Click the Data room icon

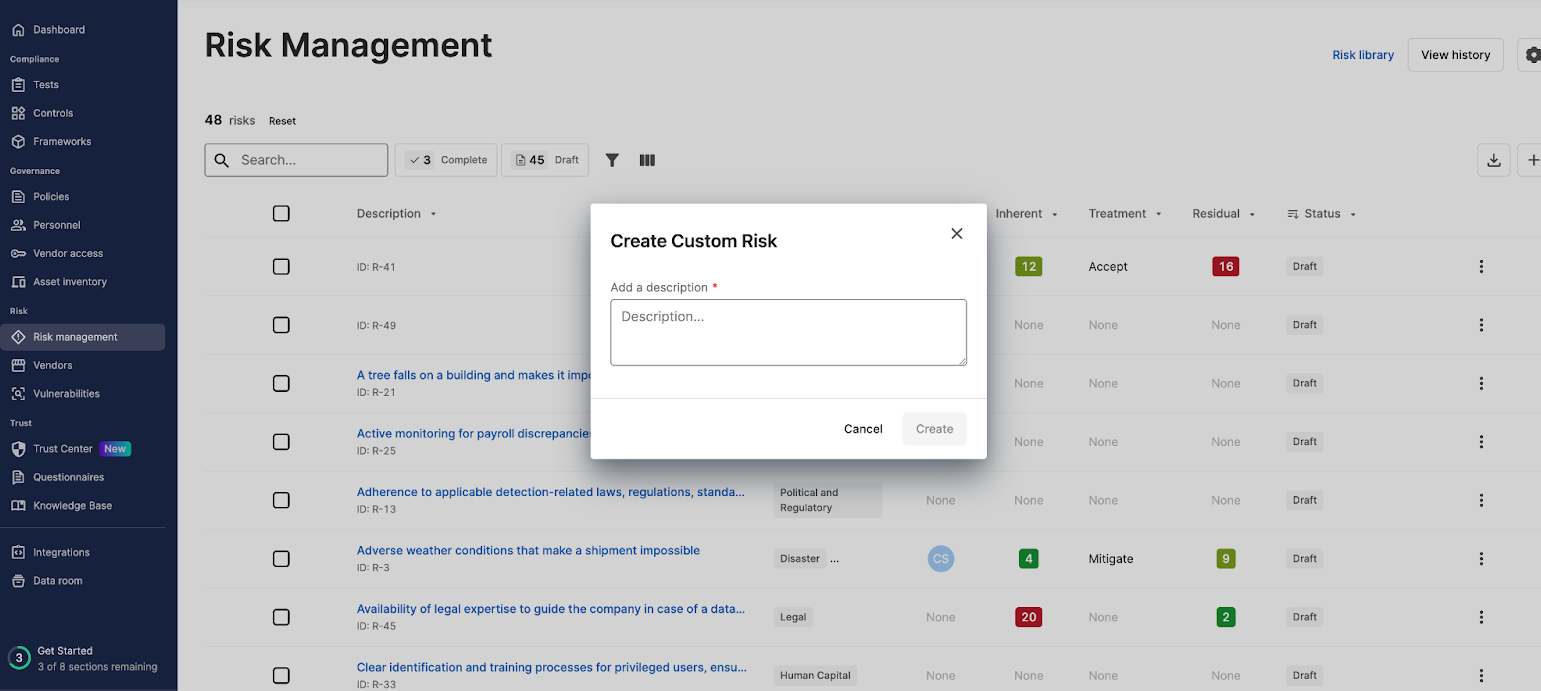[x=18, y=581]
